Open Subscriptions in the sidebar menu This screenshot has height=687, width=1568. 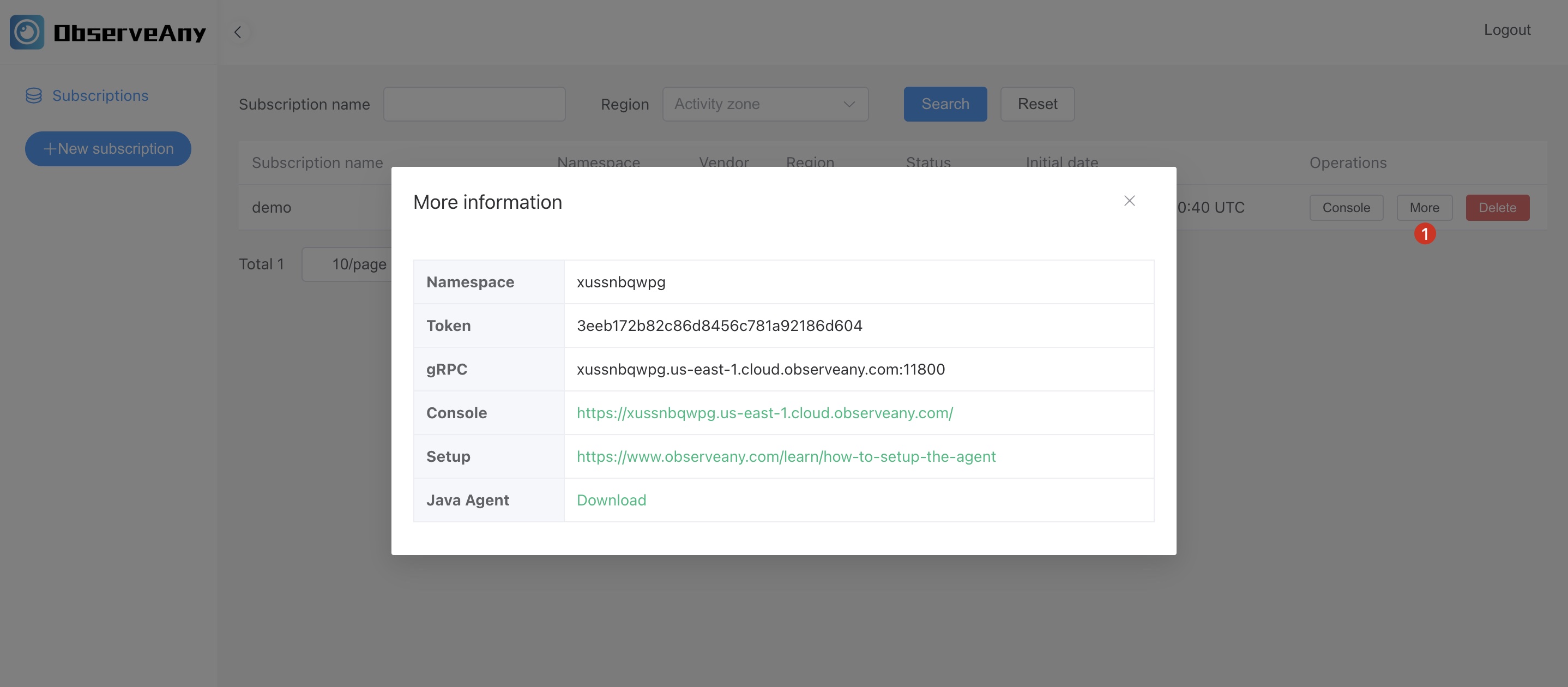coord(100,95)
